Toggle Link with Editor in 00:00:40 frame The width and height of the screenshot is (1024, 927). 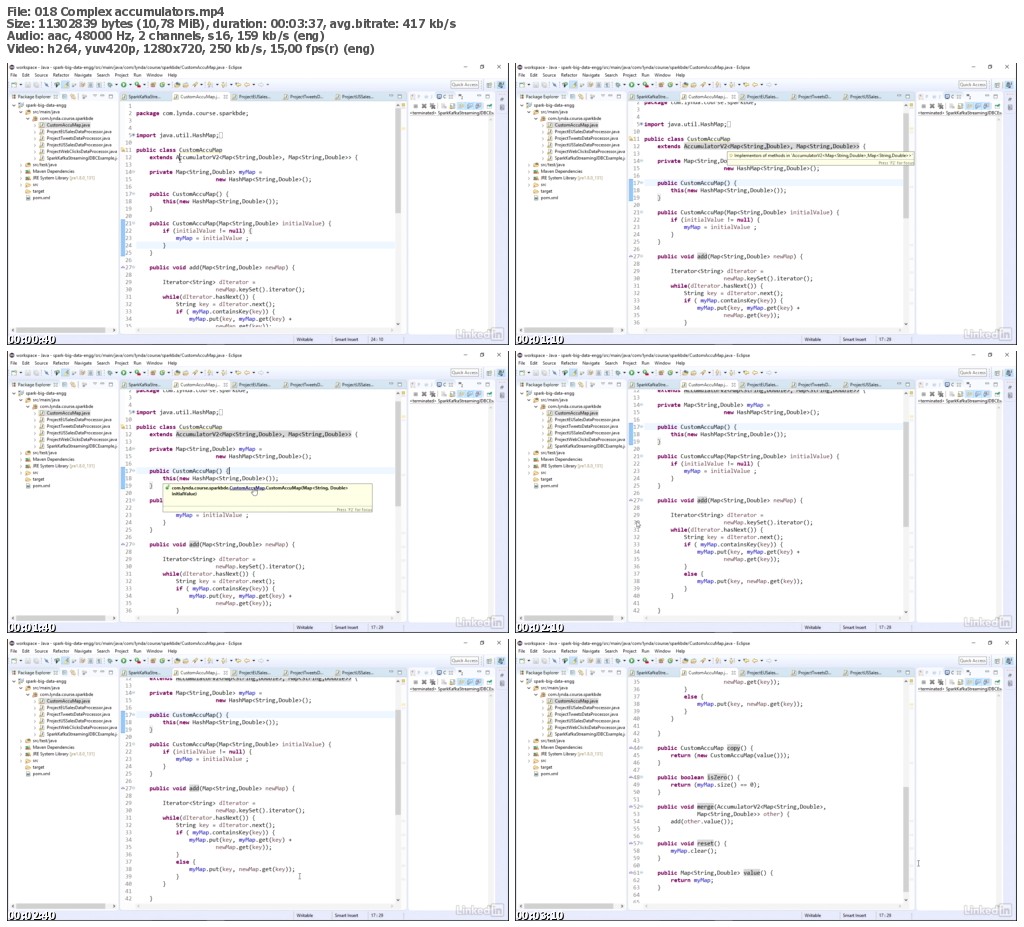coord(72,97)
